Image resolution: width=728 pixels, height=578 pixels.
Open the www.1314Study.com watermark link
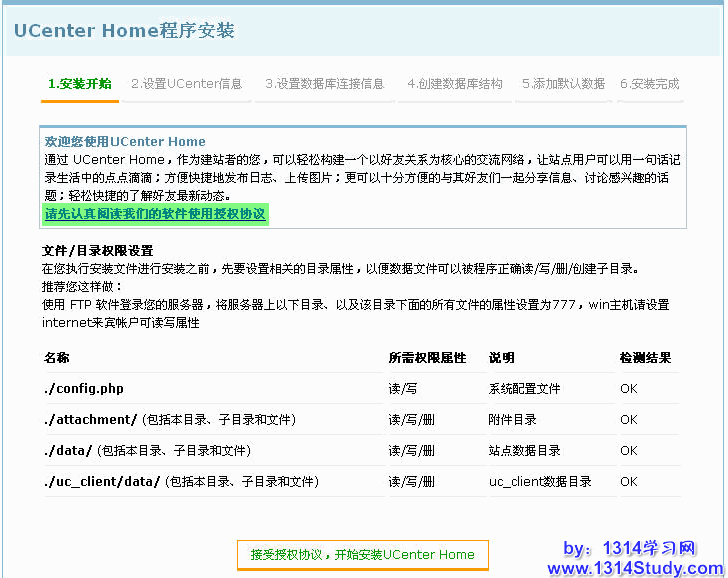coord(635,568)
